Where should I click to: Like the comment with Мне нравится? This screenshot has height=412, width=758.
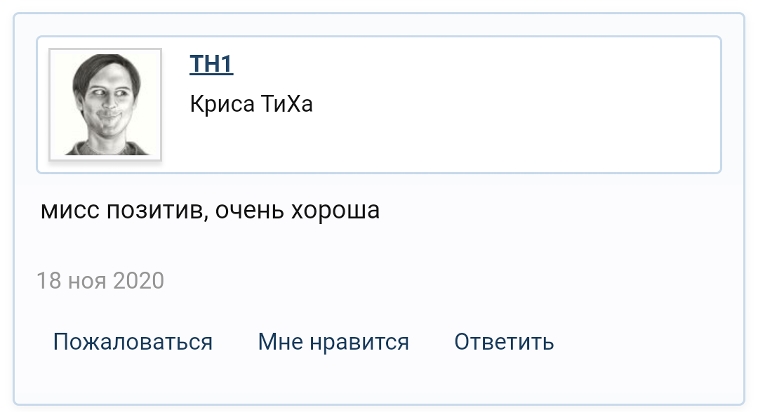click(x=333, y=342)
